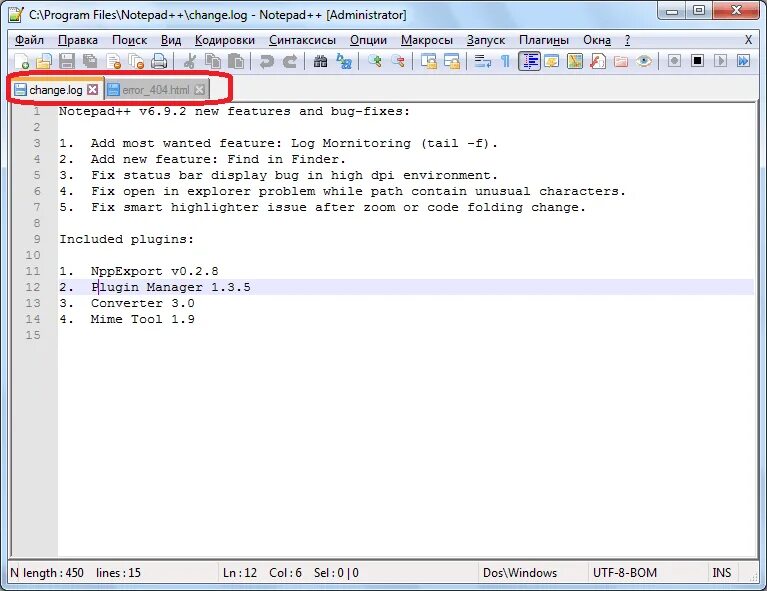Image resolution: width=767 pixels, height=591 pixels.
Task: Click Dos\Windows line ending in status bar
Action: click(520, 572)
